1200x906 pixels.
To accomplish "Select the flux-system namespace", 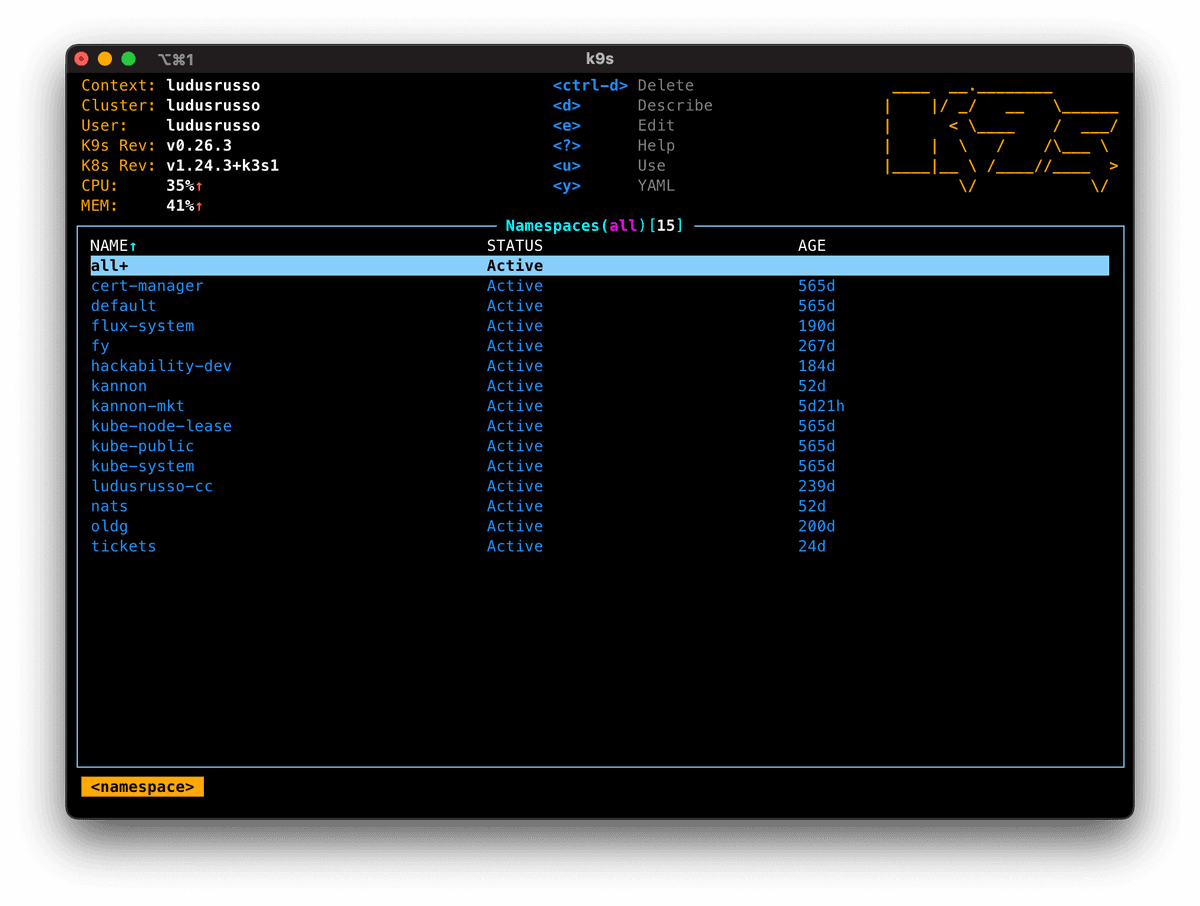I will coord(142,326).
